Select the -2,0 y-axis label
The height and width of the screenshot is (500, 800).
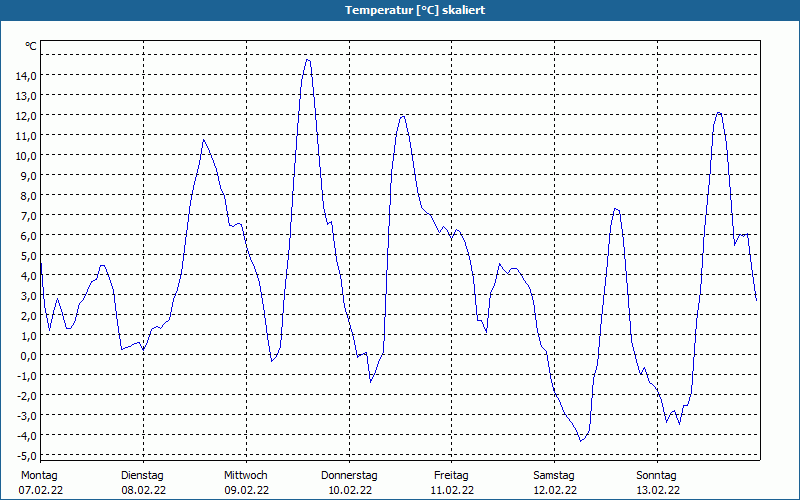pos(27,395)
